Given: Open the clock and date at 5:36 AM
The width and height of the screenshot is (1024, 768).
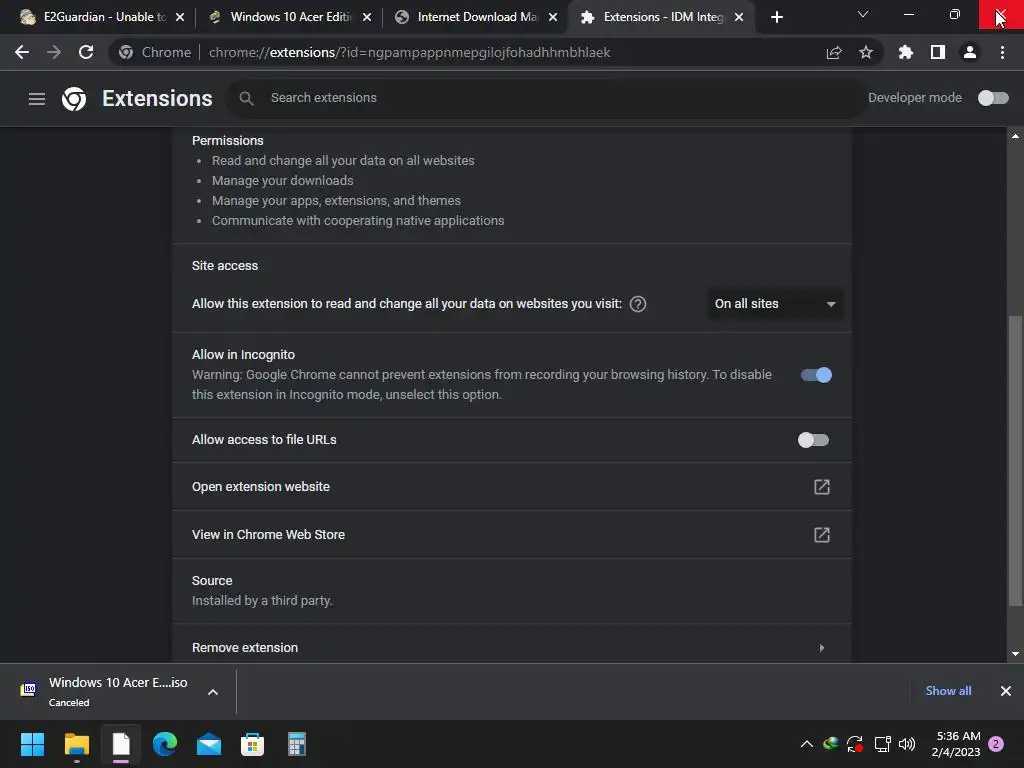Looking at the screenshot, I should [x=957, y=744].
